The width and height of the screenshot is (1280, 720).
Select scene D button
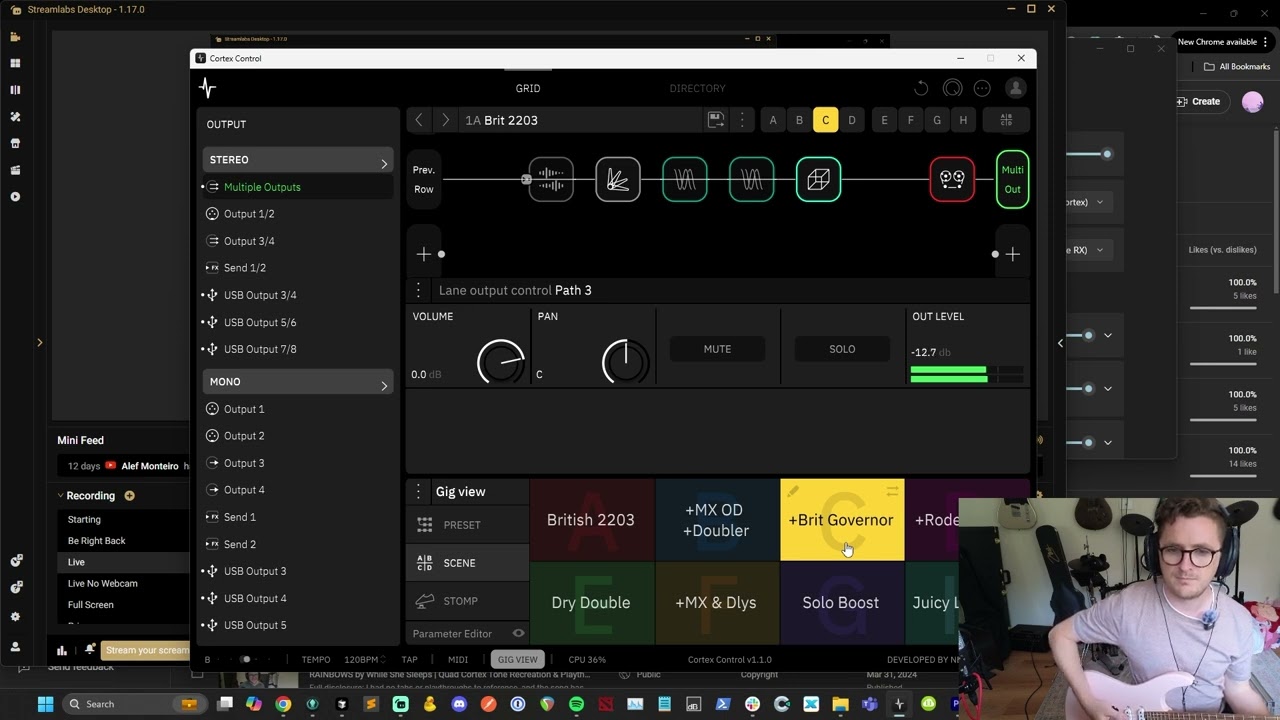point(852,120)
